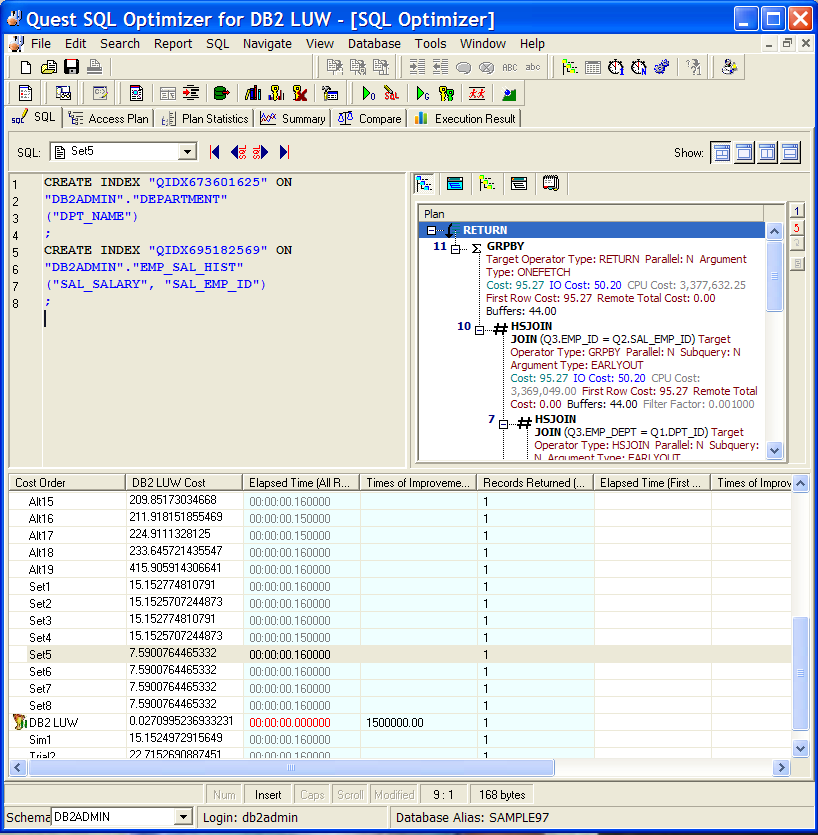Screen dimensions: 818x835
Task: Jump to last SQL with the blue arrow
Action: [x=285, y=152]
